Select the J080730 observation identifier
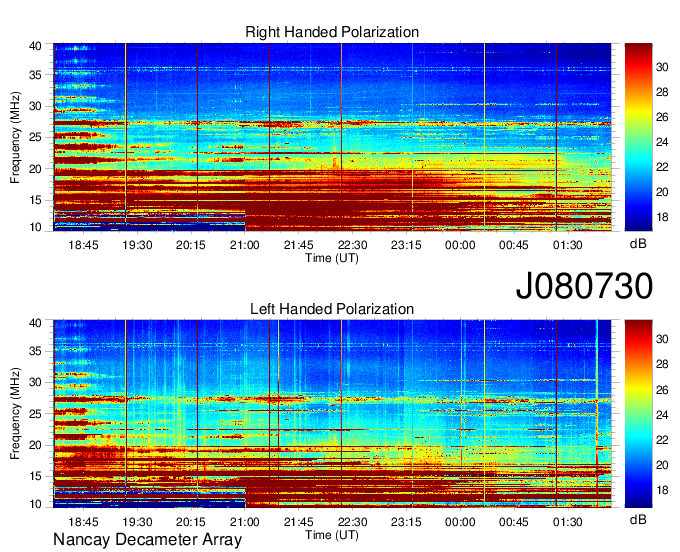 [584, 286]
